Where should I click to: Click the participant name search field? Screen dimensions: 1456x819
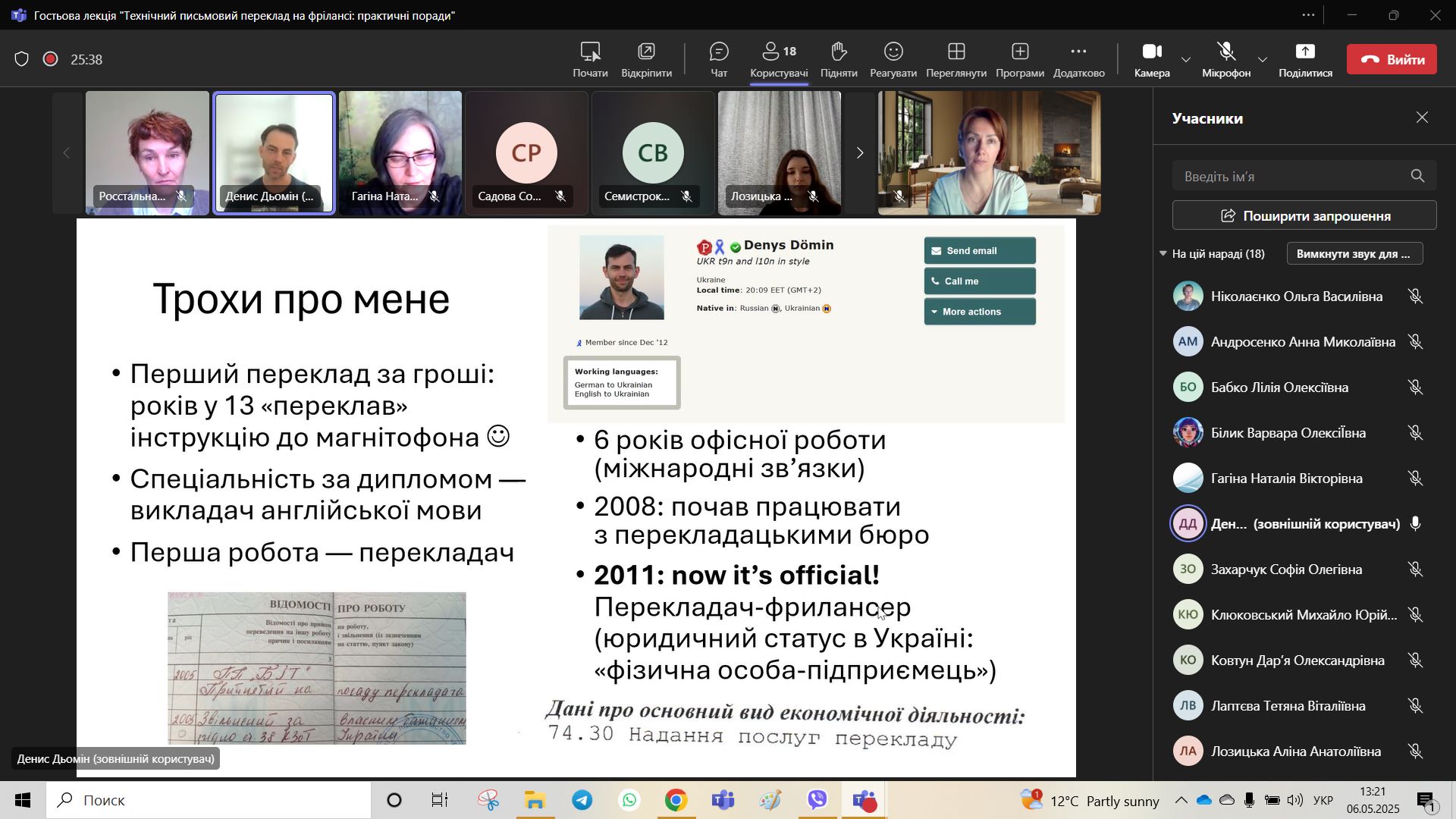point(1289,177)
